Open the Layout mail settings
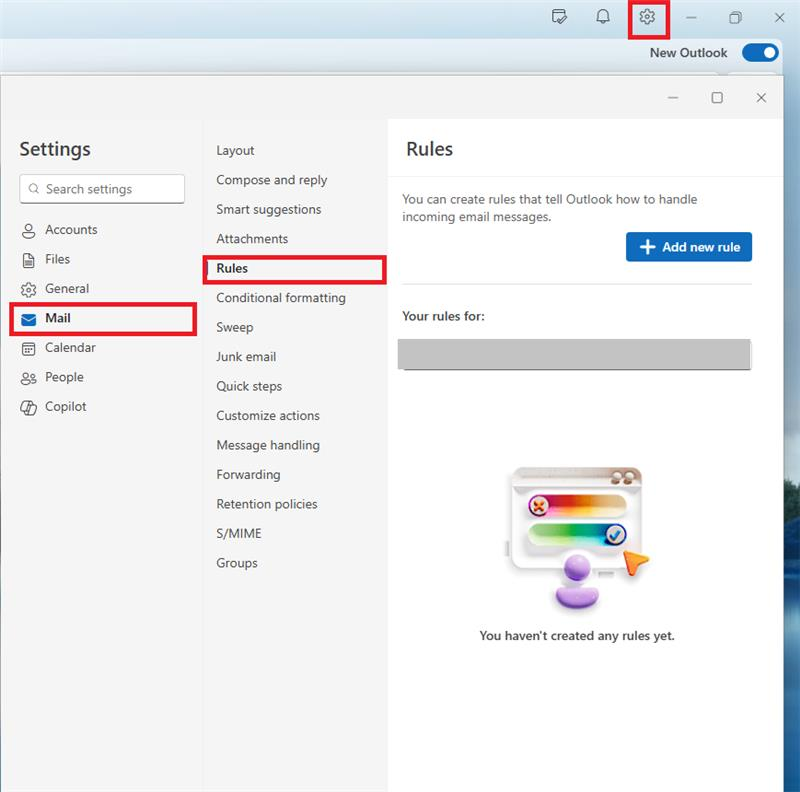 point(235,151)
